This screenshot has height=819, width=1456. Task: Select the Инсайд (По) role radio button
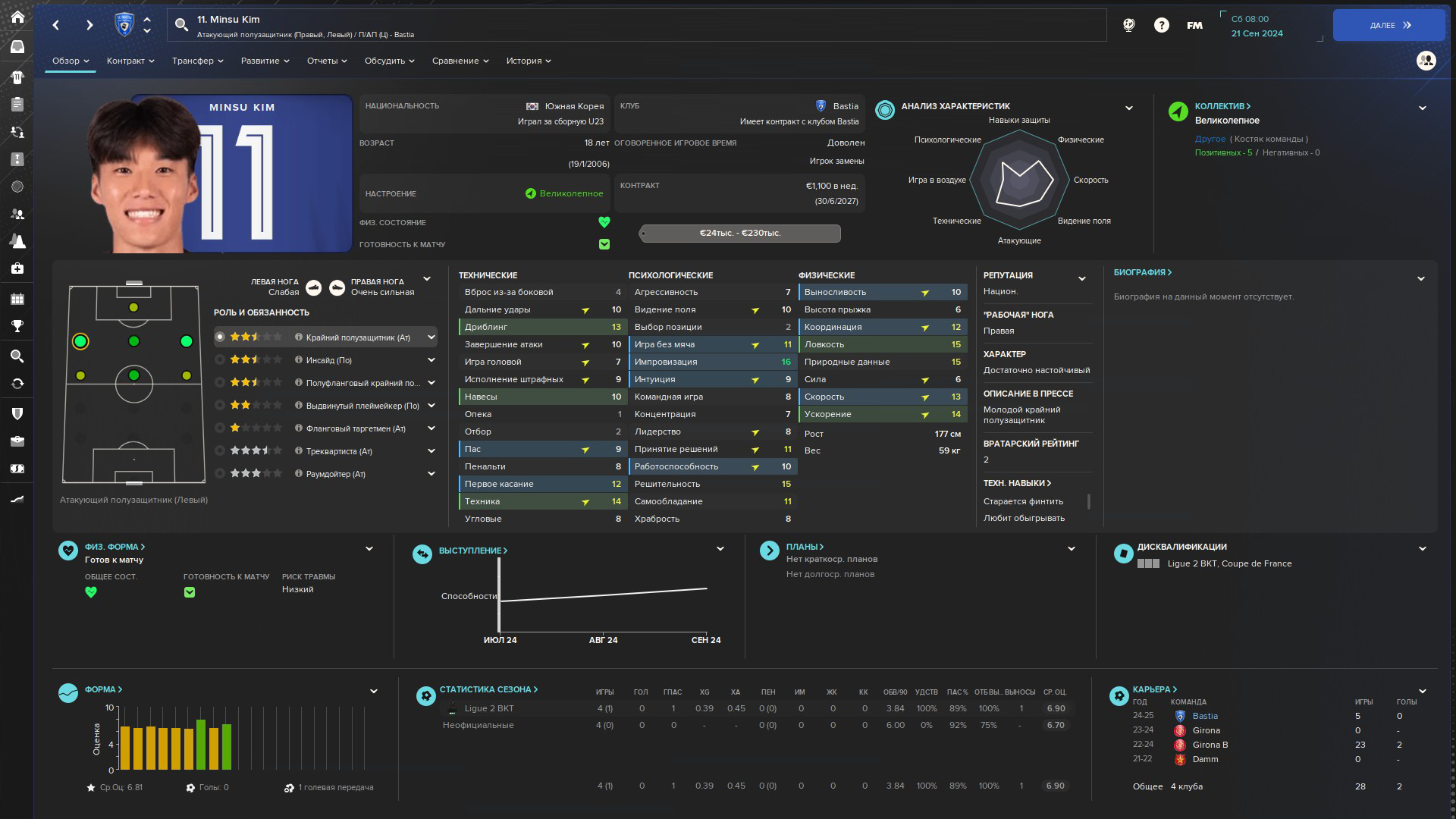(220, 360)
